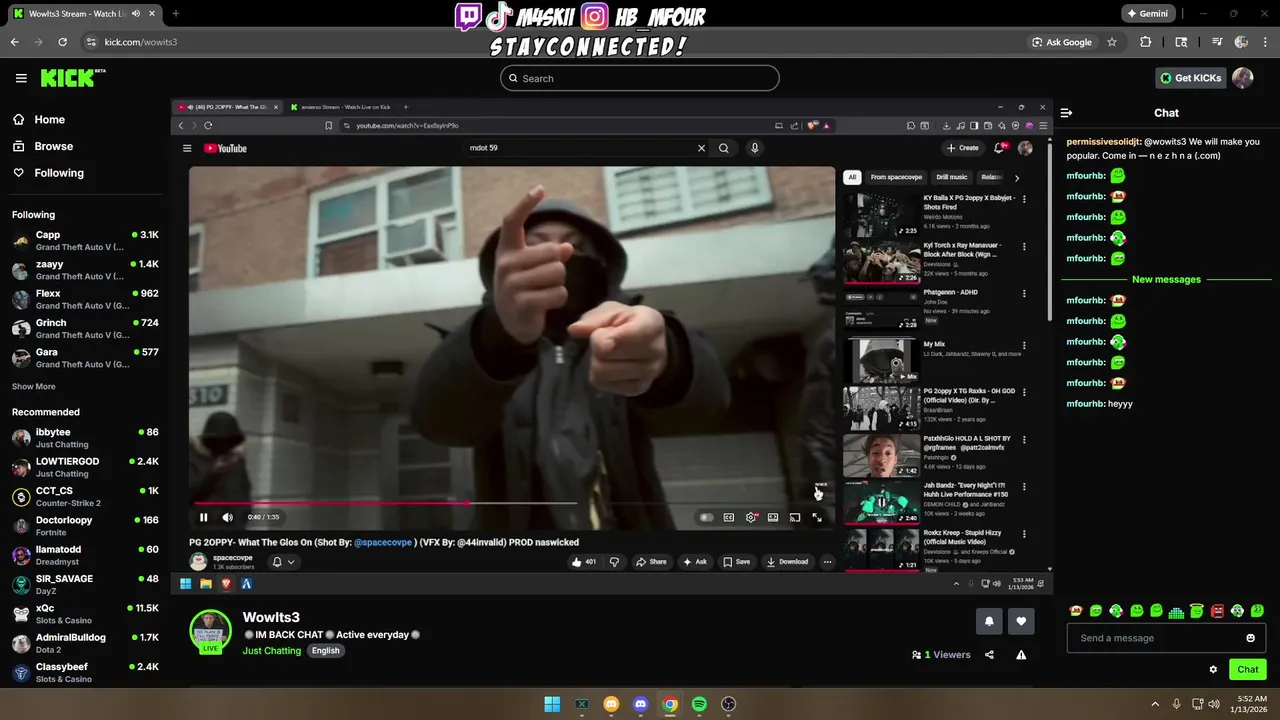This screenshot has height=720, width=1280.
Task: Enter YouTube fullscreen mode
Action: [x=817, y=517]
